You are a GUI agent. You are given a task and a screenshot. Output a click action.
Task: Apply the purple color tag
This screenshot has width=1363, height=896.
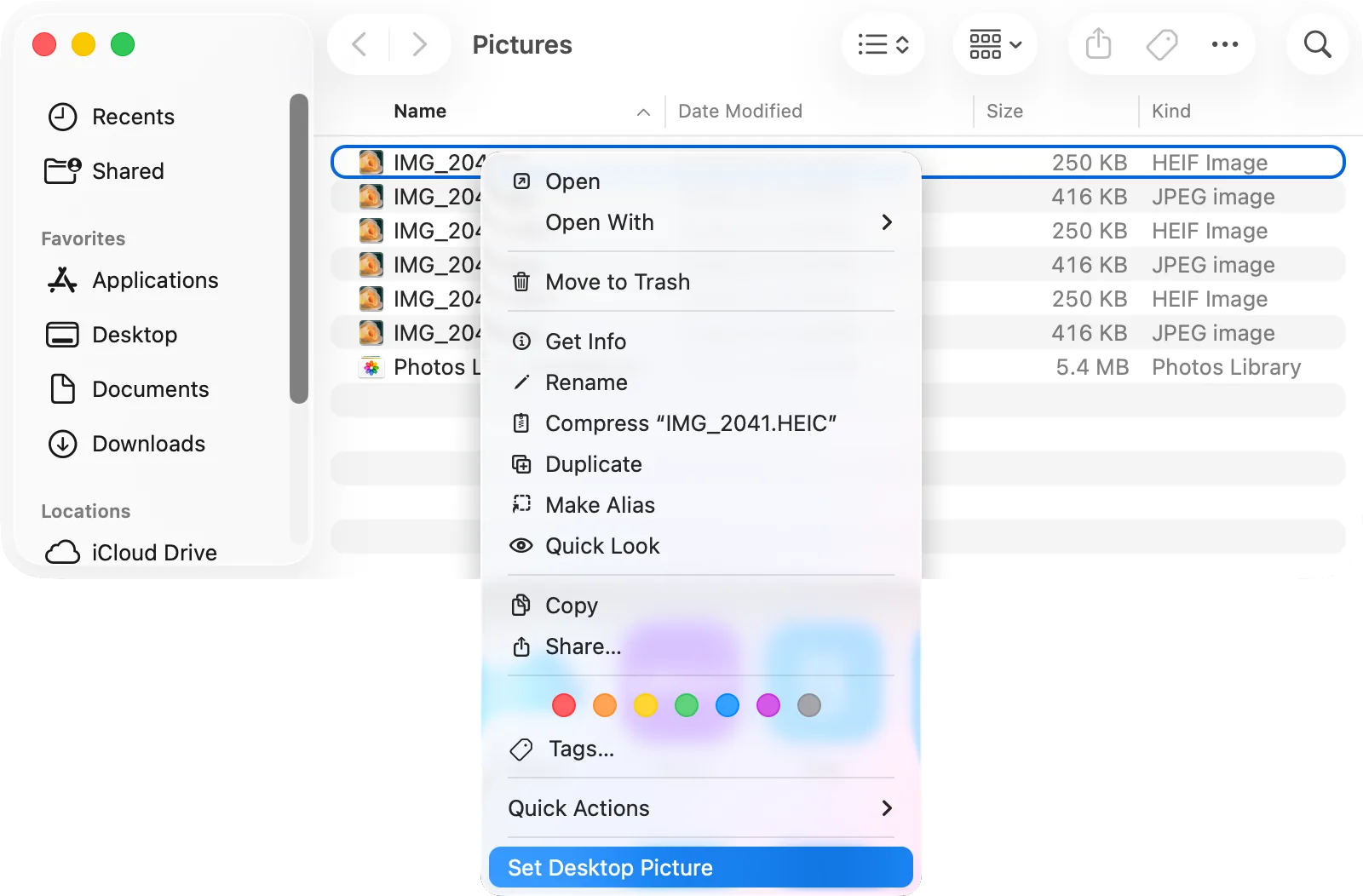768,705
